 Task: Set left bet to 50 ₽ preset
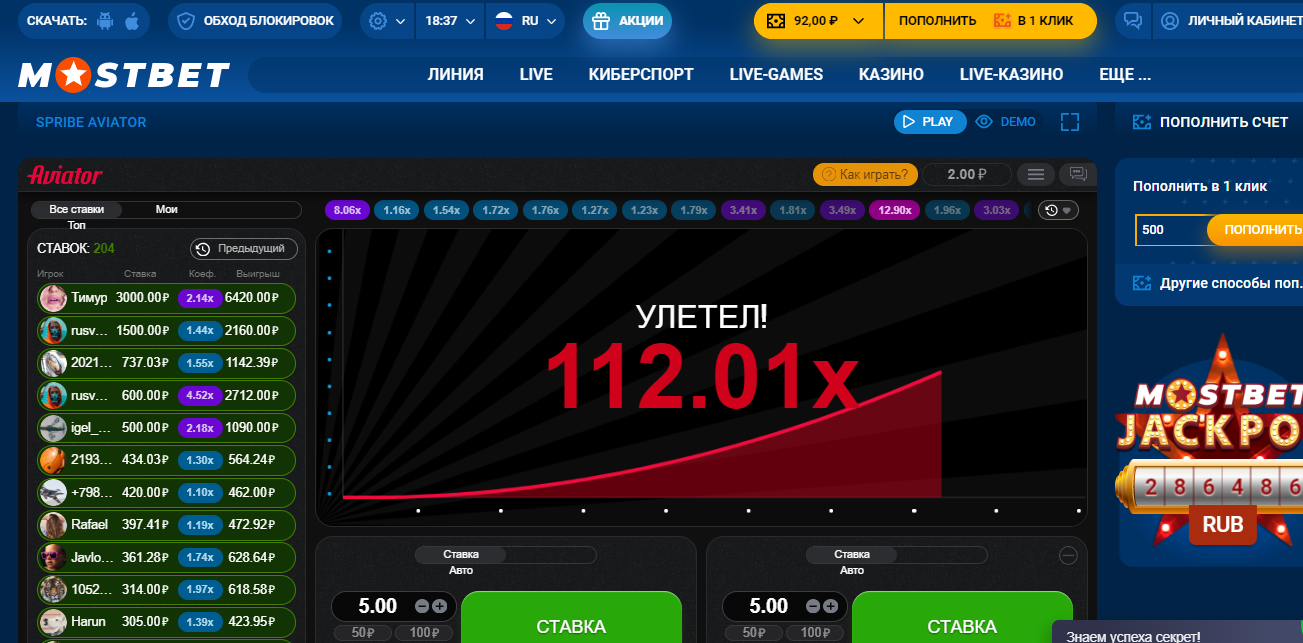point(362,632)
